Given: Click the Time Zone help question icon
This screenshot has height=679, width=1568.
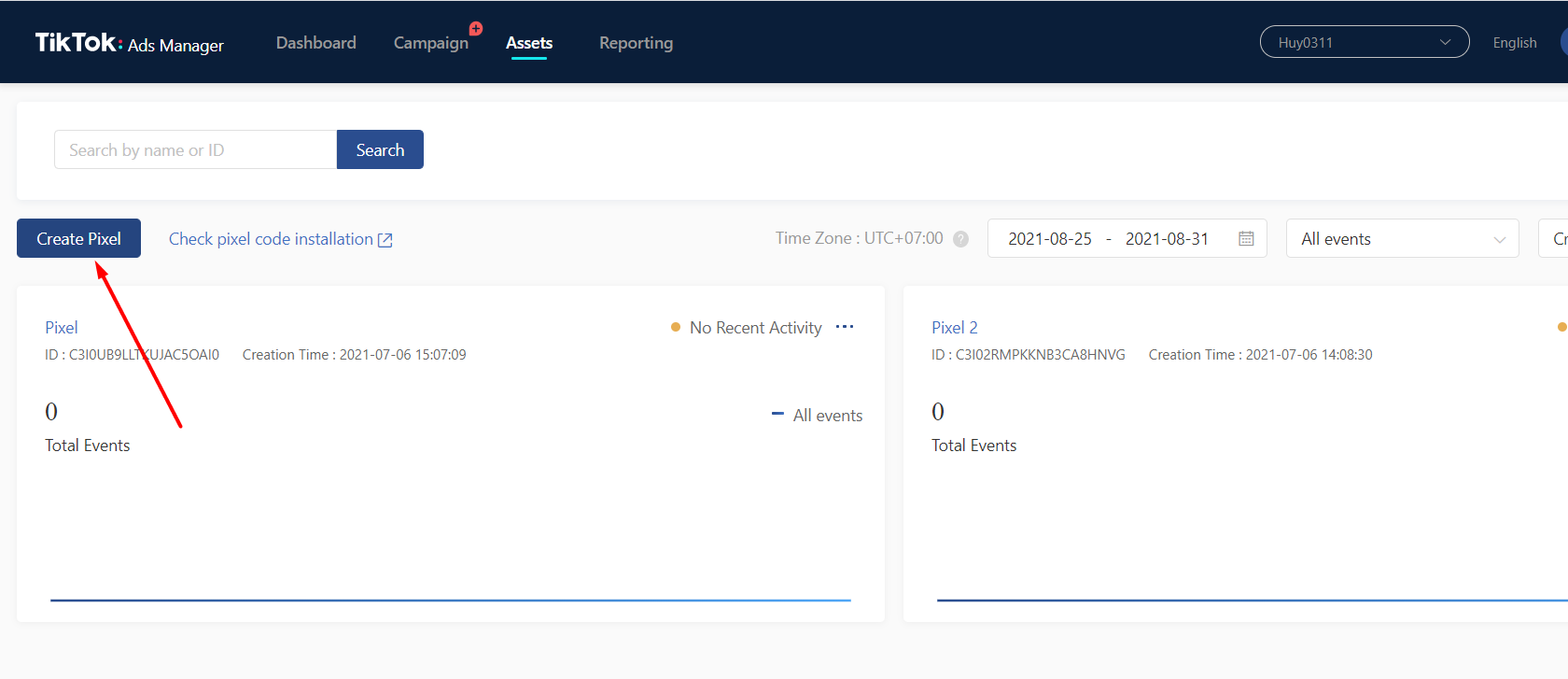Looking at the screenshot, I should click(960, 239).
